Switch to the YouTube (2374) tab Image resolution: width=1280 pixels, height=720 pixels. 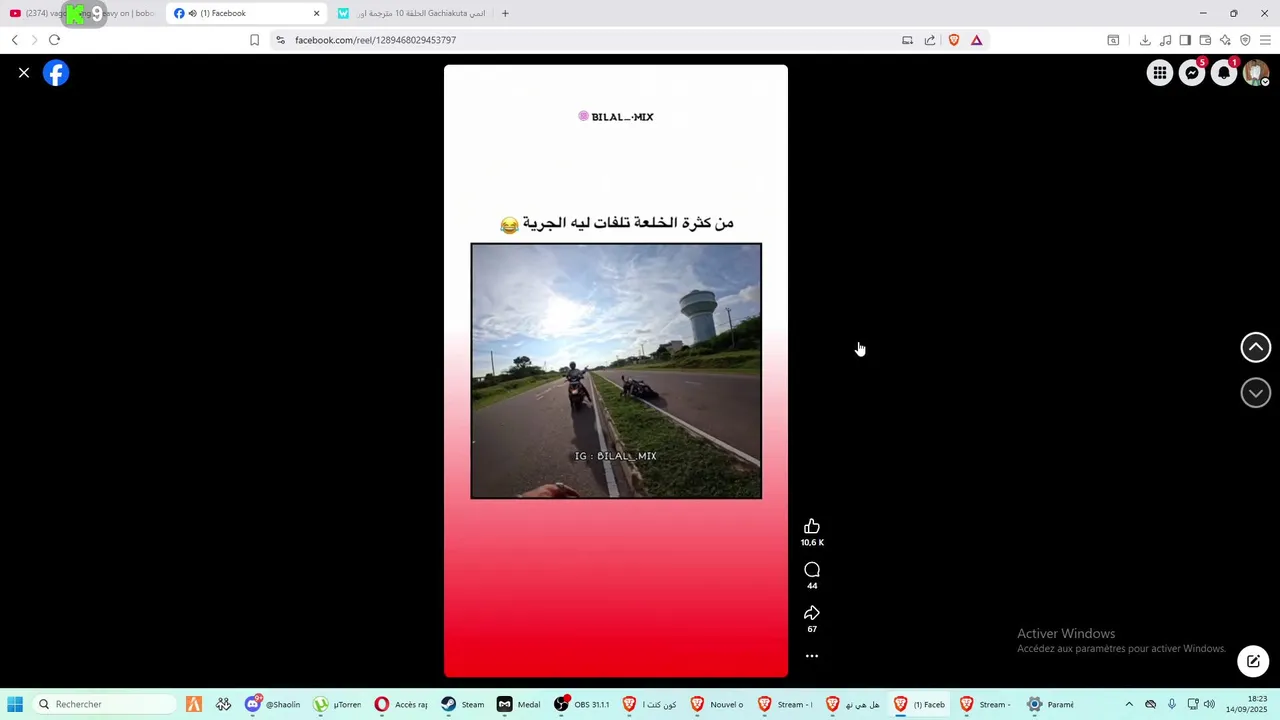coord(82,13)
